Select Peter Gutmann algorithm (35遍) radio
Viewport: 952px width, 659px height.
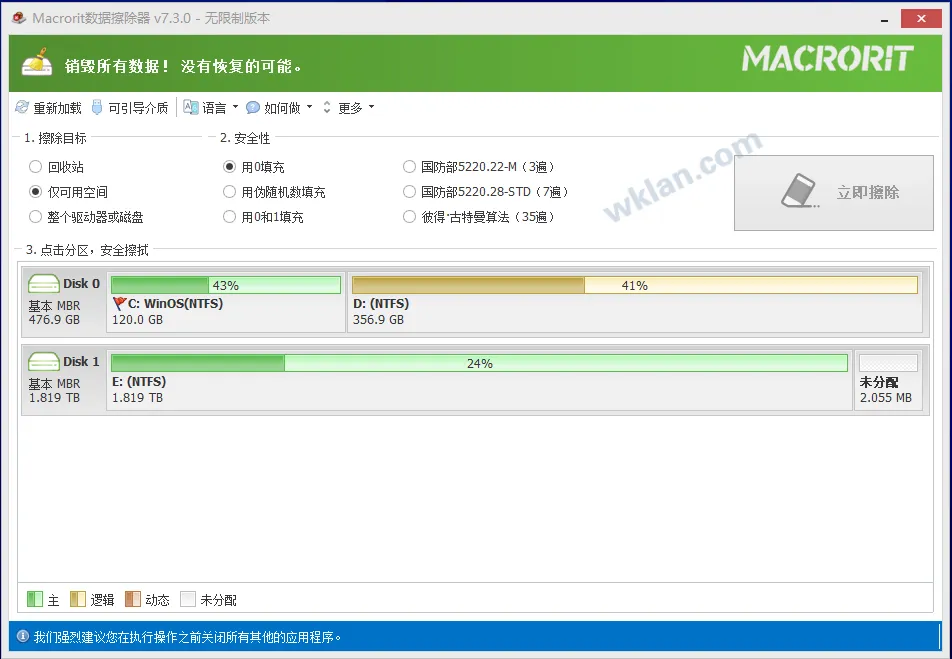tap(409, 217)
